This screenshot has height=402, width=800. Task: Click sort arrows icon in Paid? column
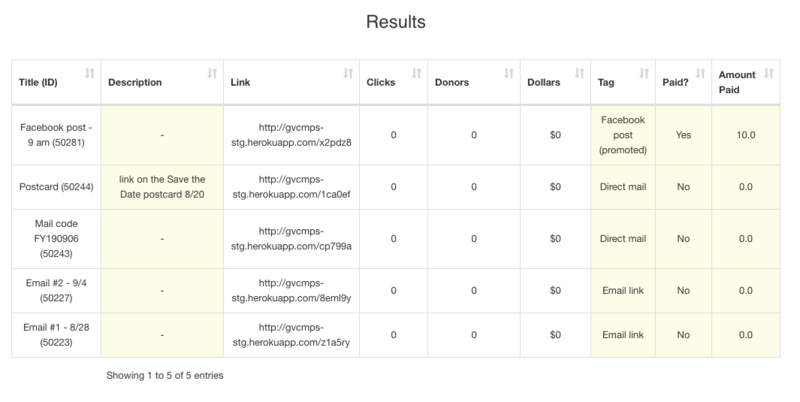point(700,74)
